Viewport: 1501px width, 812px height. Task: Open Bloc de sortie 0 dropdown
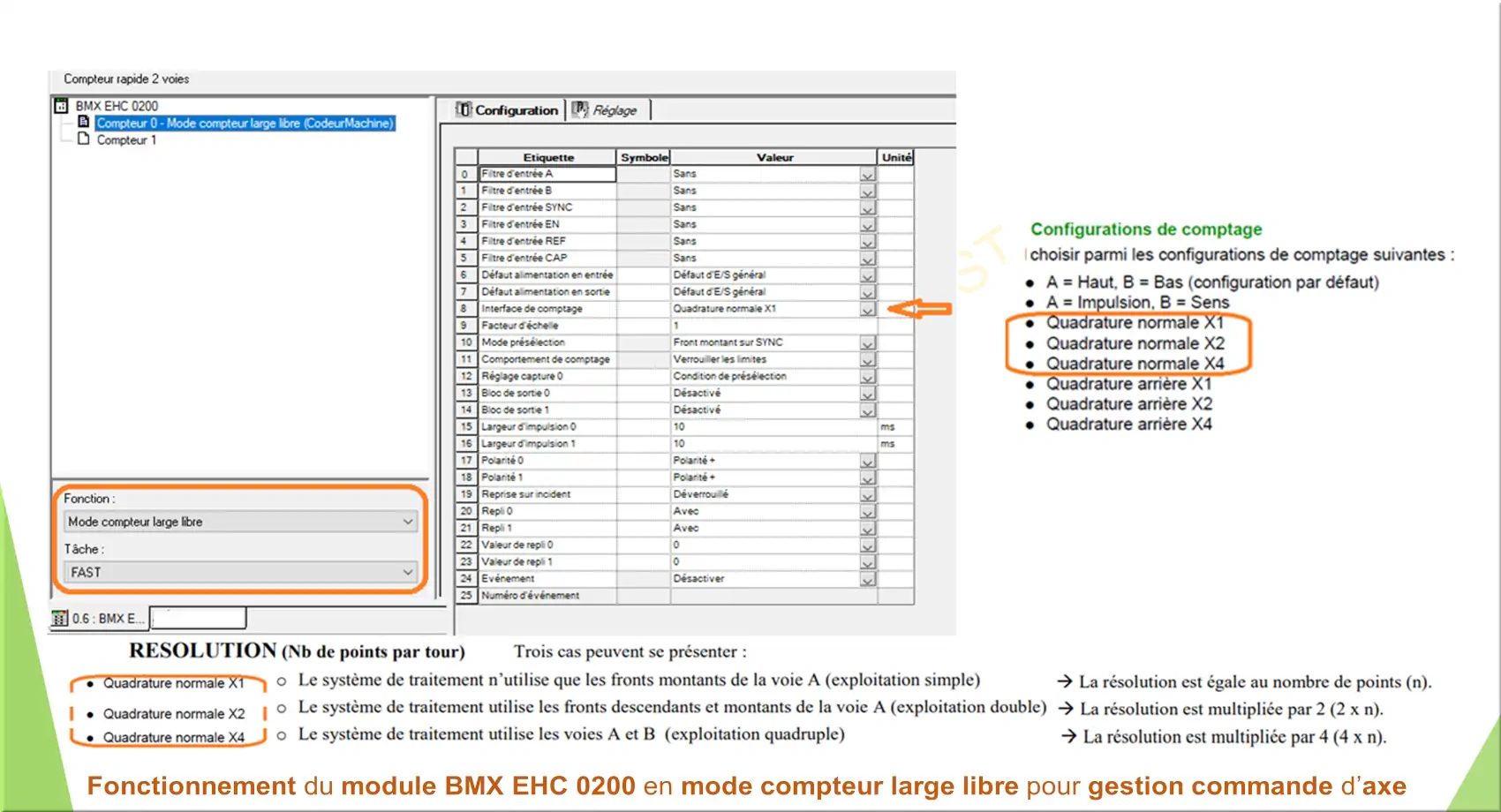click(867, 394)
